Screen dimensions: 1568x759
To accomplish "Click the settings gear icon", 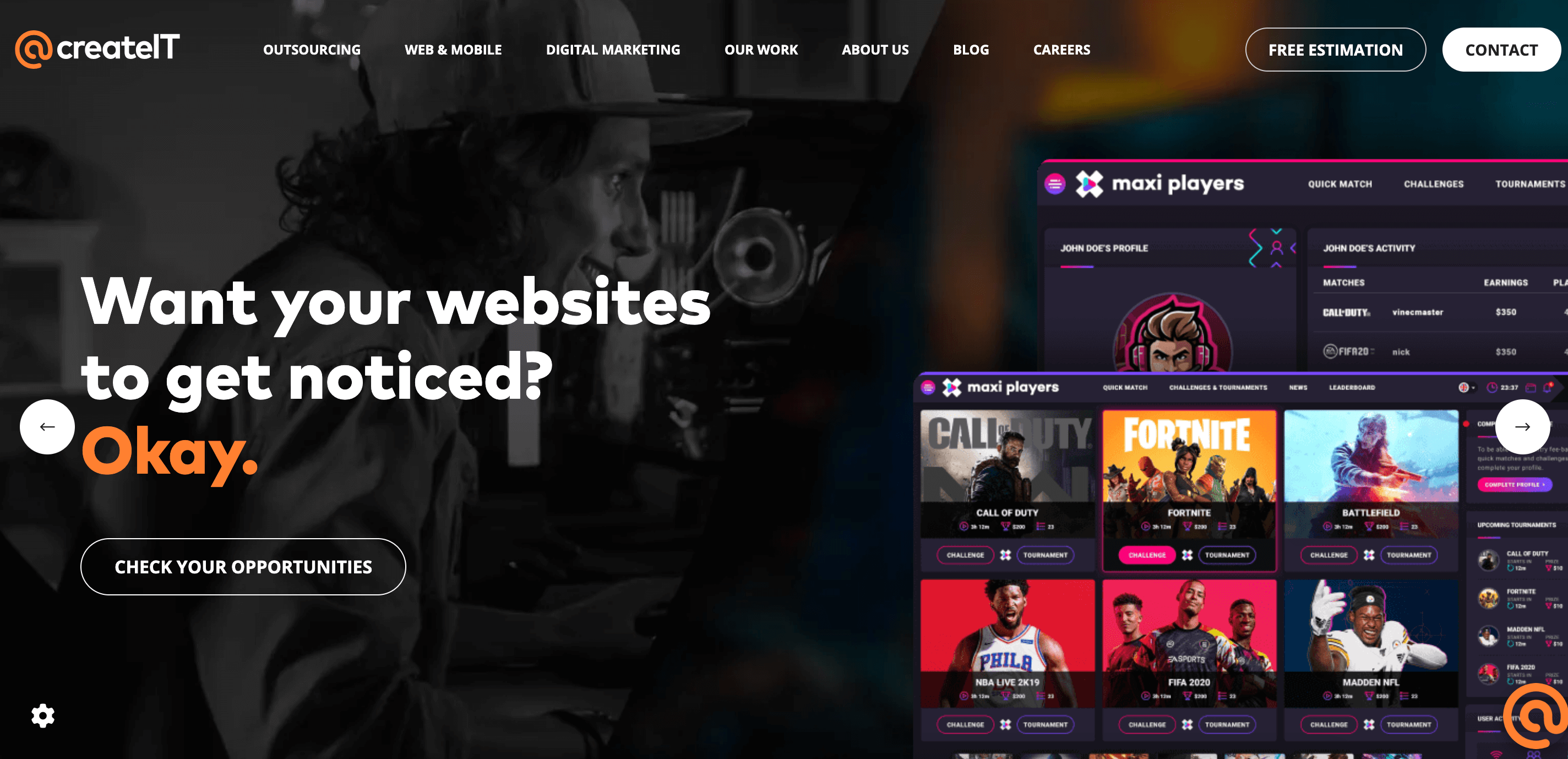I will [42, 715].
